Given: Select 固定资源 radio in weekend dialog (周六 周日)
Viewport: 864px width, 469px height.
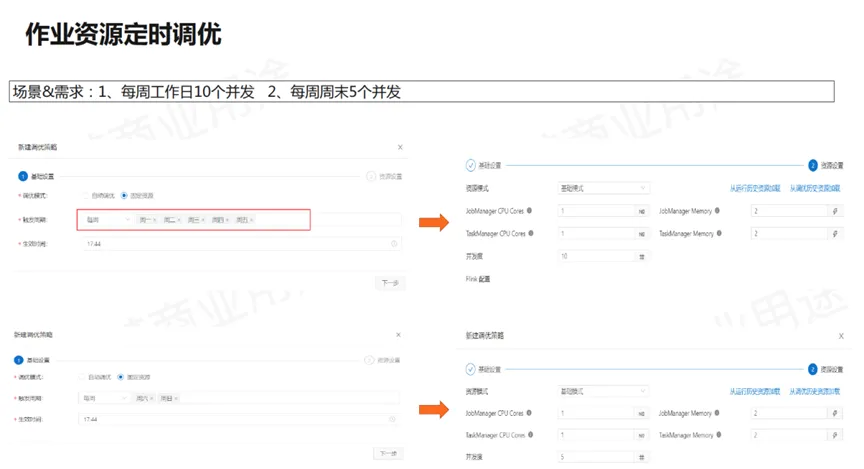Looking at the screenshot, I should (x=120, y=378).
